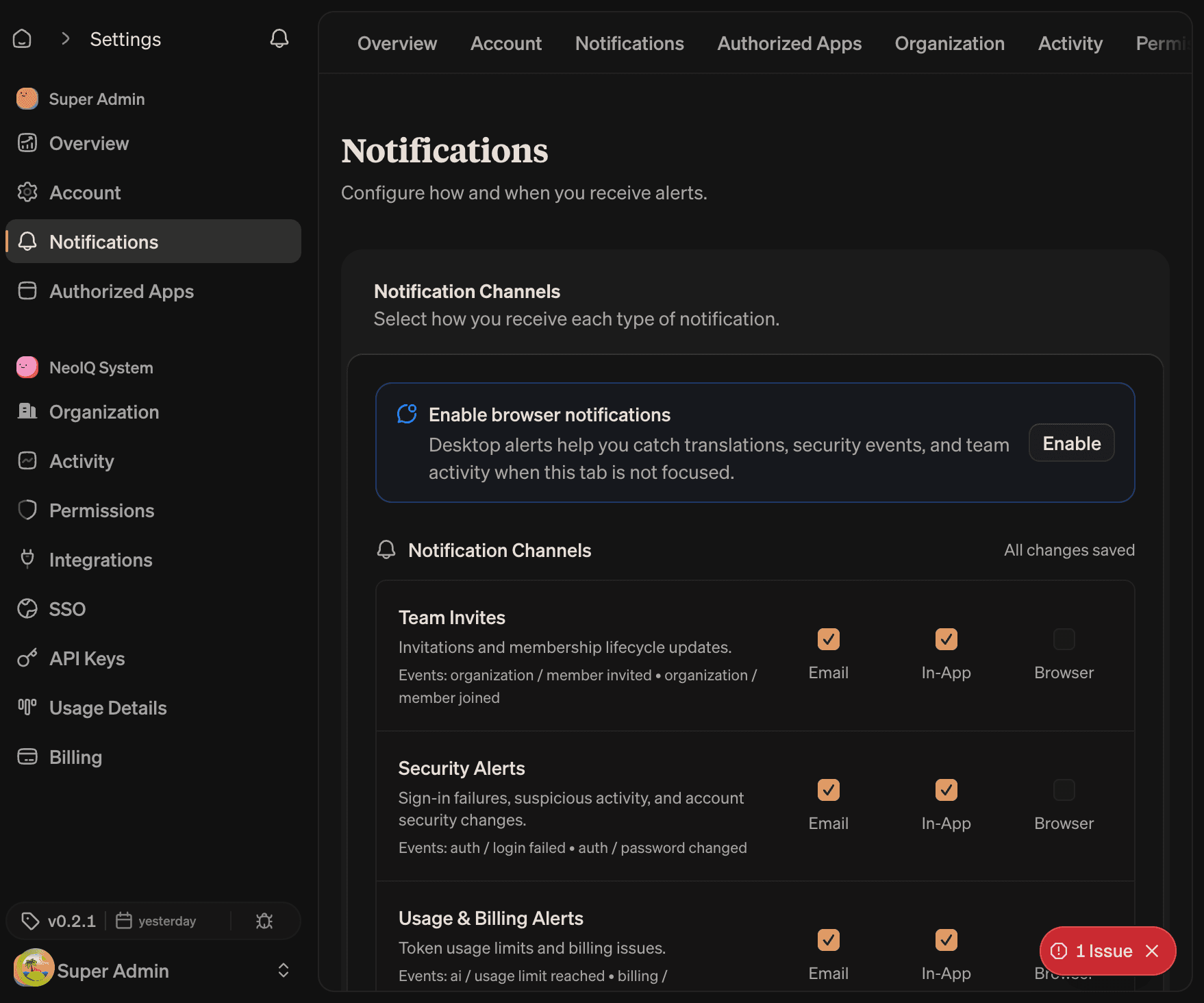Image resolution: width=1204 pixels, height=1003 pixels.
Task: Click the calendar icon next to yesterday
Action: click(x=123, y=920)
